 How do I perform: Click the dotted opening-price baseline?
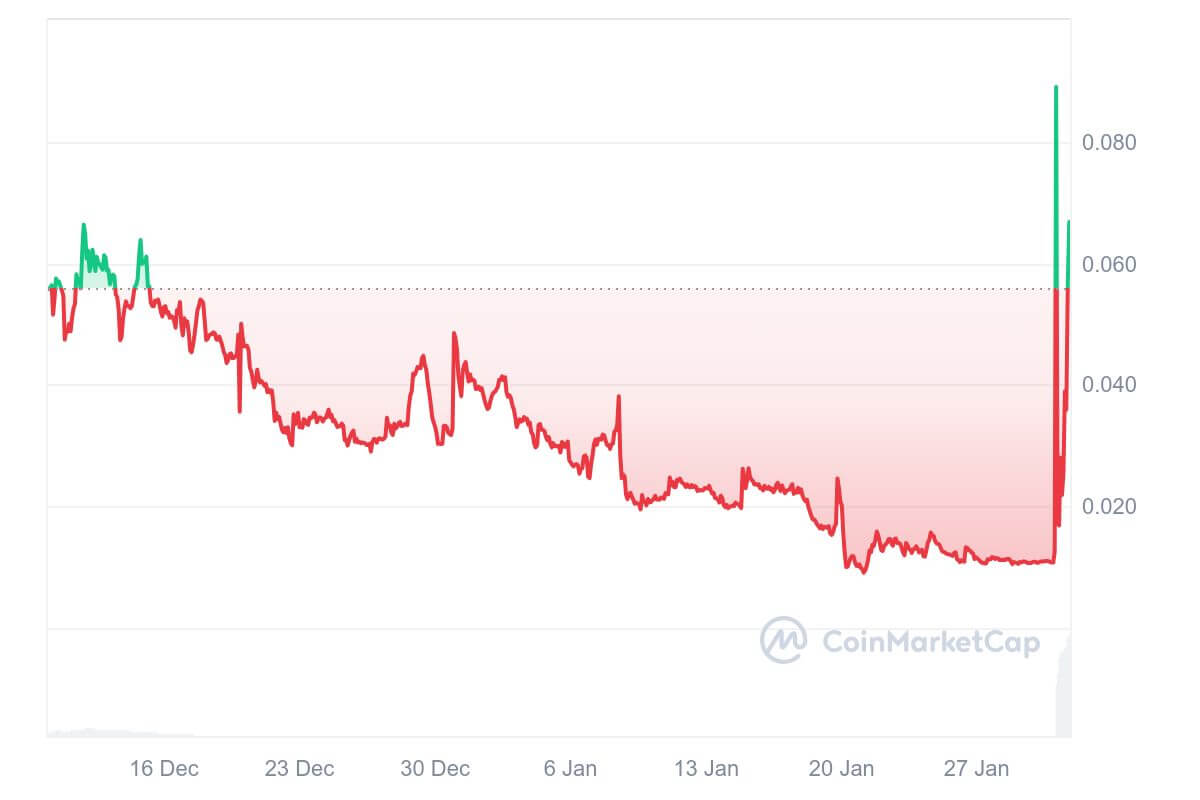click(600, 288)
